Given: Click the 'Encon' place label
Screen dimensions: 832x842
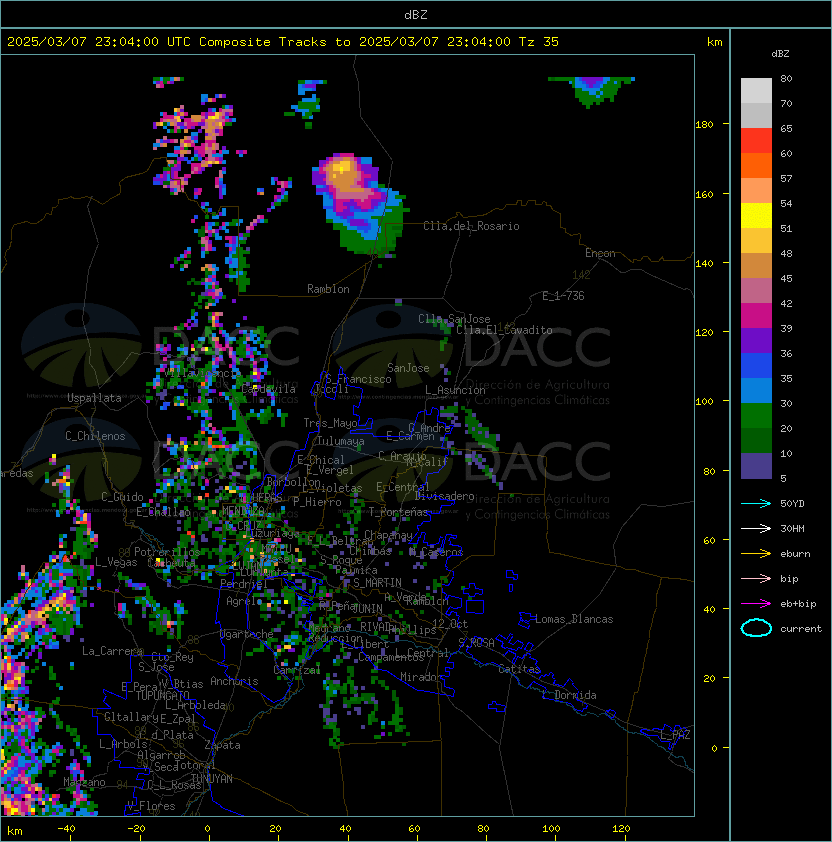Looking at the screenshot, I should coord(600,253).
